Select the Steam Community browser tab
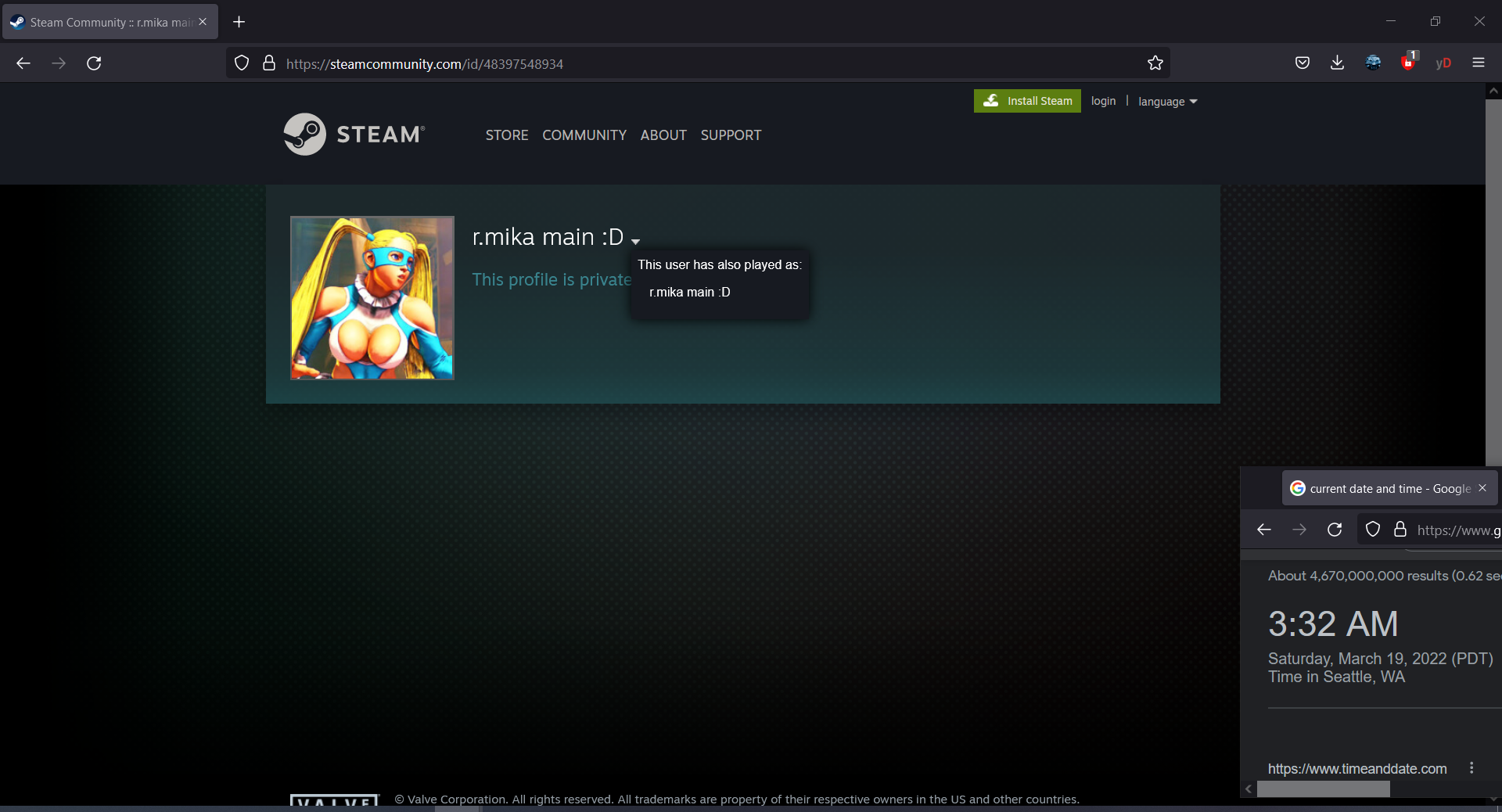The image size is (1502, 812). point(110,22)
